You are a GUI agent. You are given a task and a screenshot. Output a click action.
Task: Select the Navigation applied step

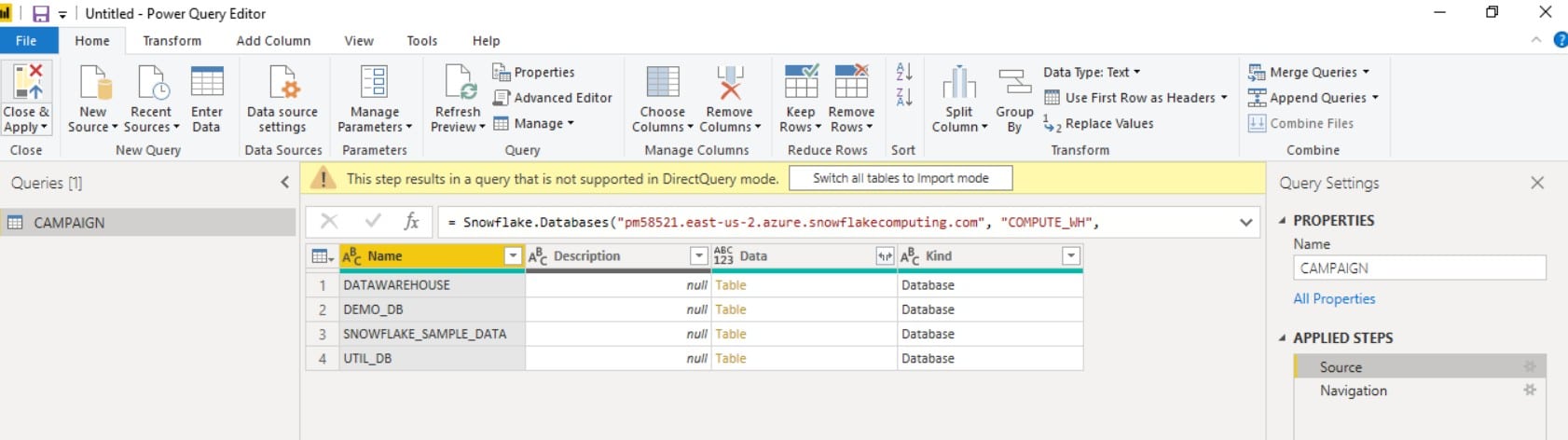[1420, 391]
